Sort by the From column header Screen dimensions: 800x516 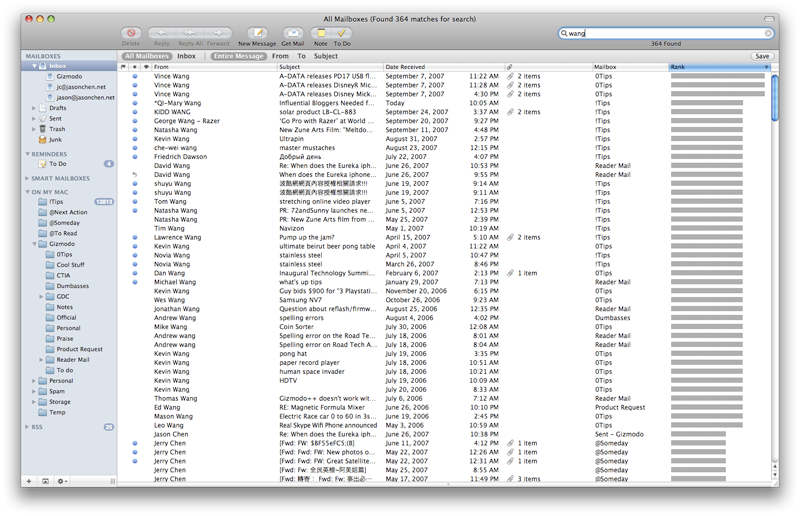[214, 67]
